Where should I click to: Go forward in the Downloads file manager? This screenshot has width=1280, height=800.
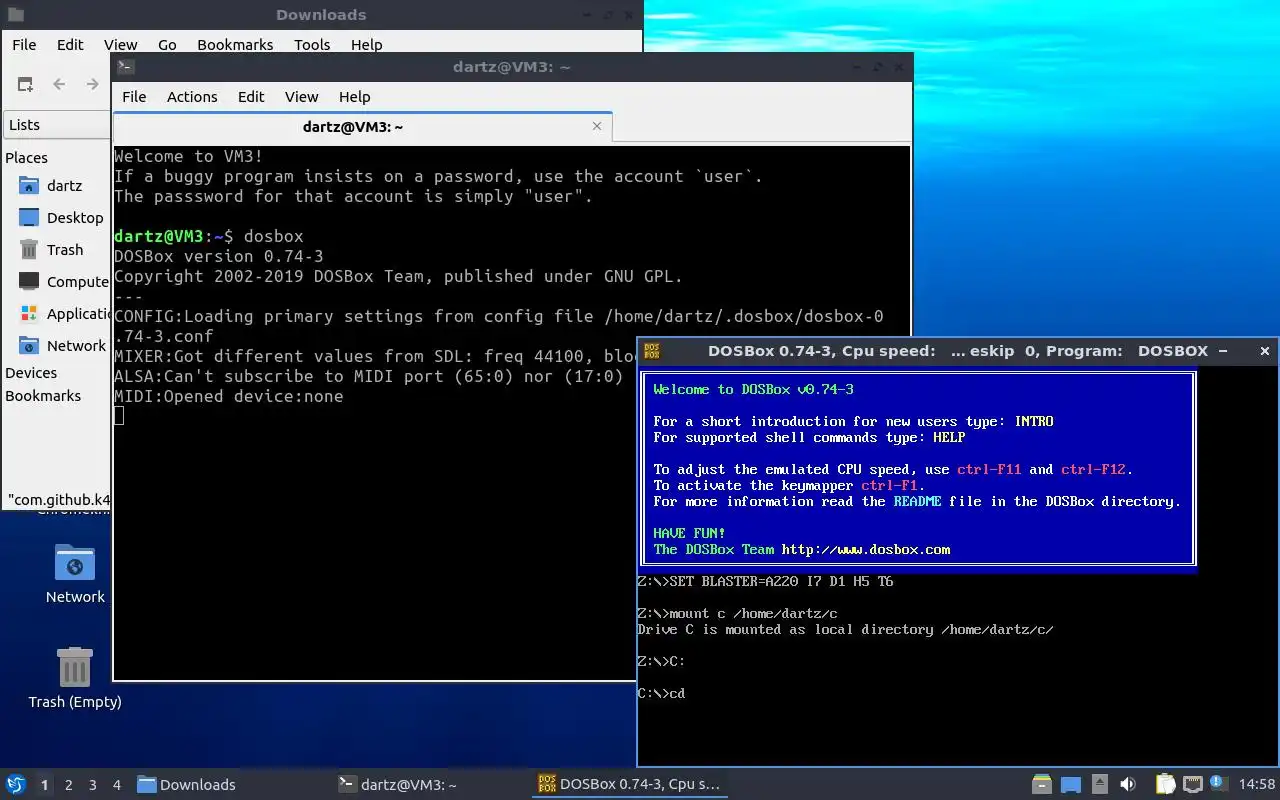[x=93, y=84]
